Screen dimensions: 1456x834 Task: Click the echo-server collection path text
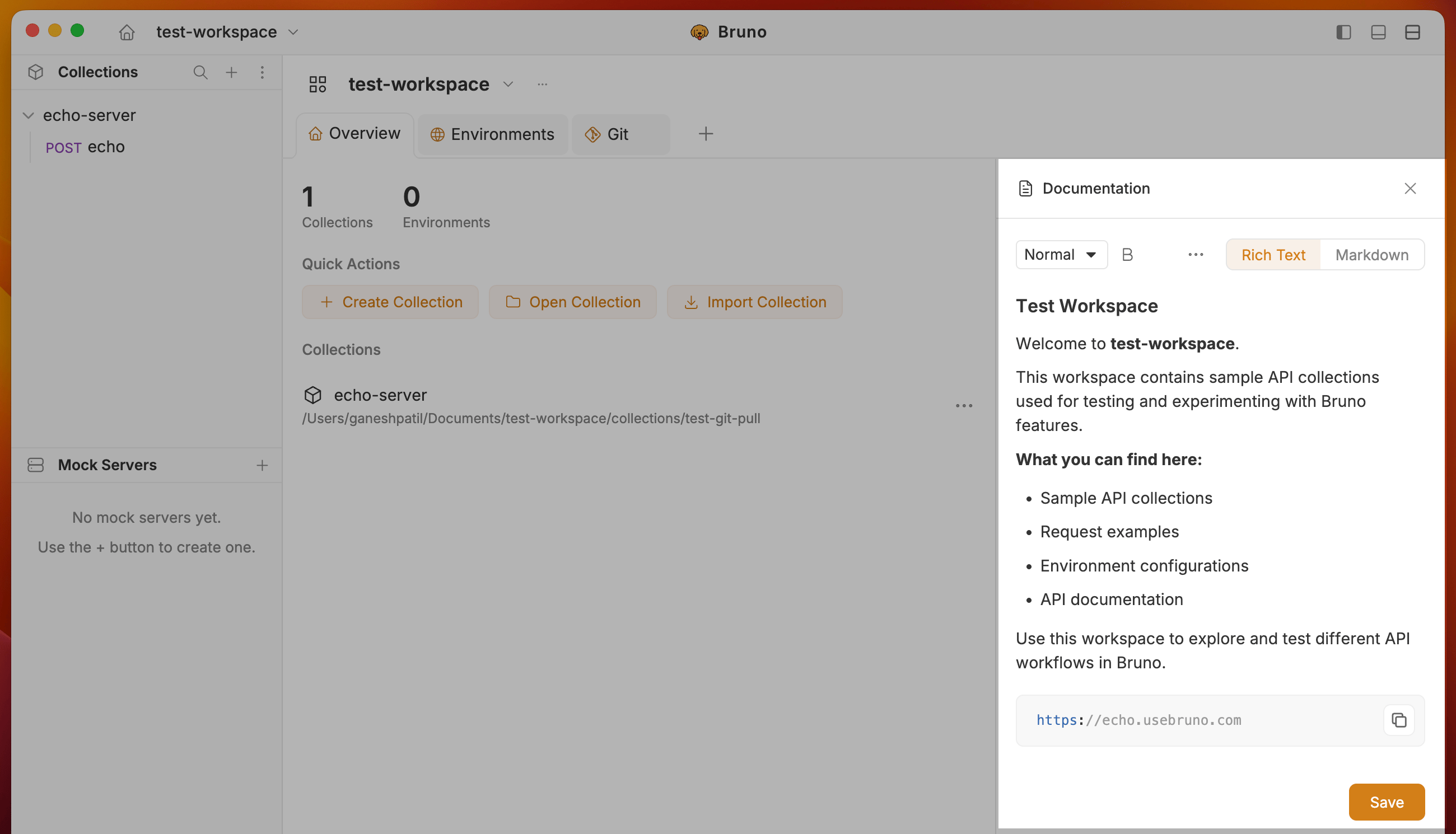pos(531,419)
